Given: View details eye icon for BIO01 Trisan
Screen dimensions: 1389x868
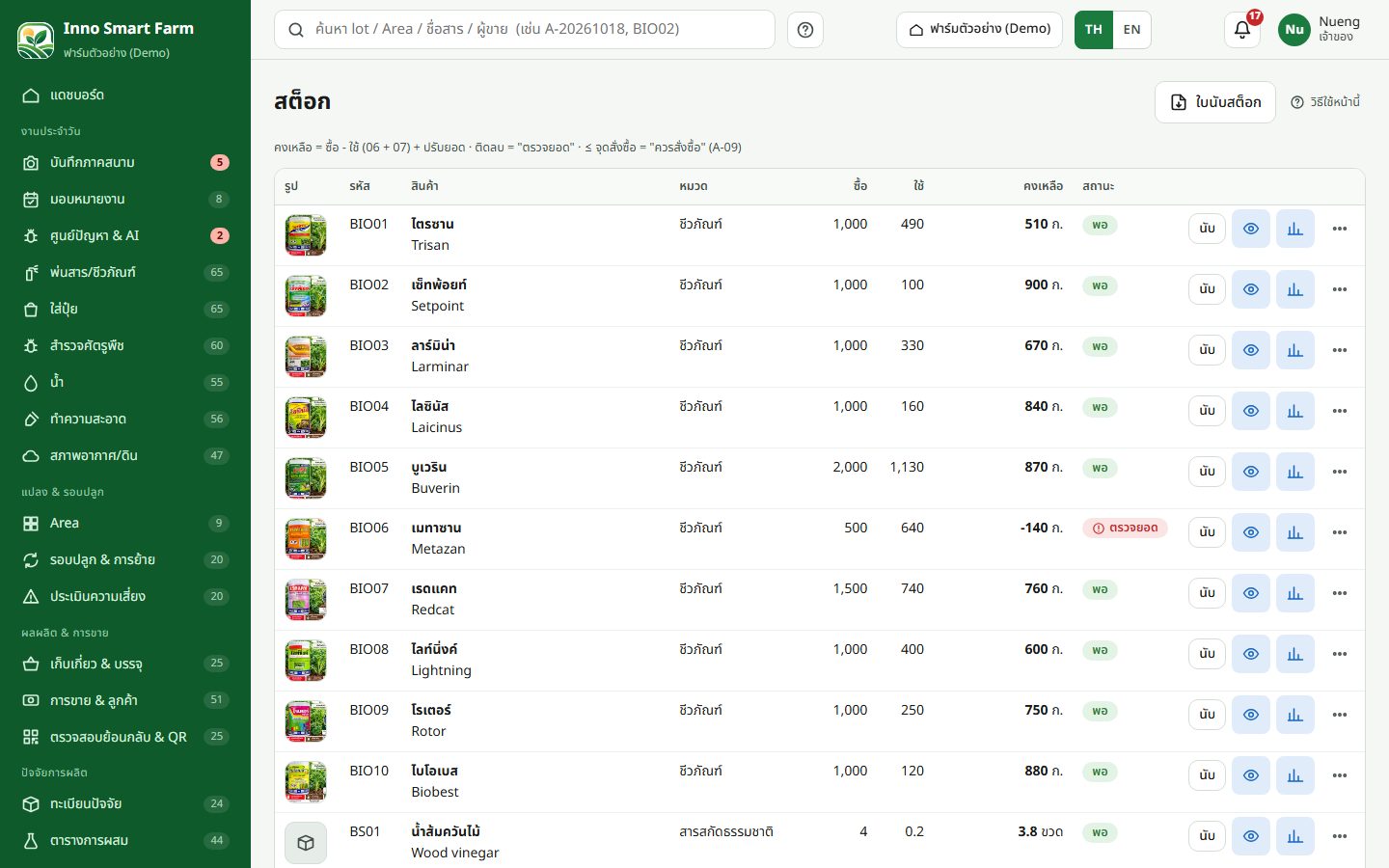Looking at the screenshot, I should pos(1251,229).
